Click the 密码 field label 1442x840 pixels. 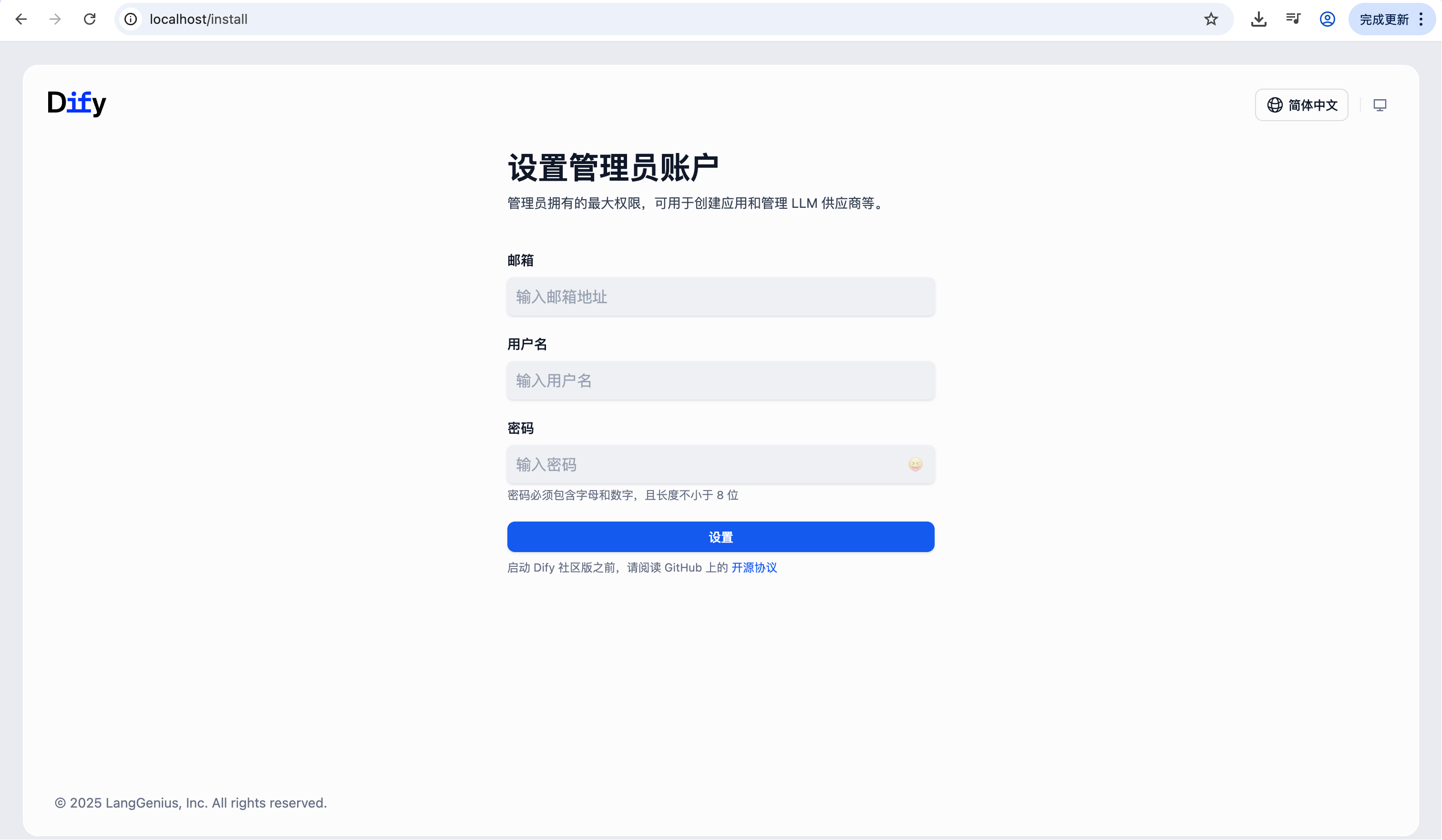pyautogui.click(x=520, y=428)
